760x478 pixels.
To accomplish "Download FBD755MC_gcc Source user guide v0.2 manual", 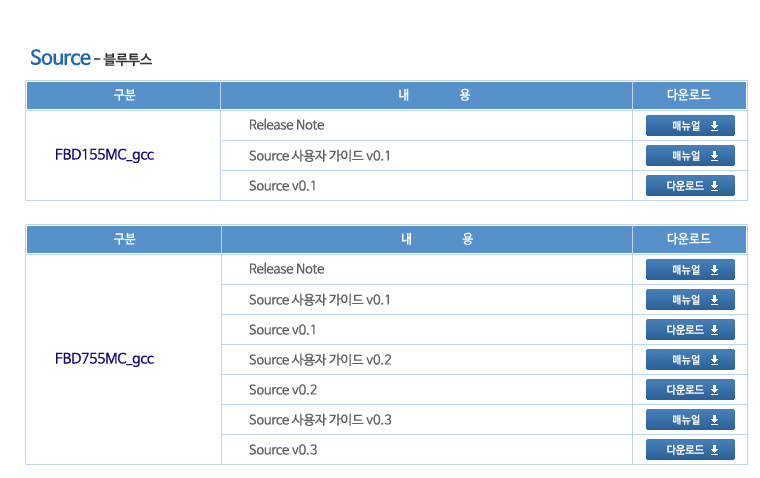I will coord(690,360).
